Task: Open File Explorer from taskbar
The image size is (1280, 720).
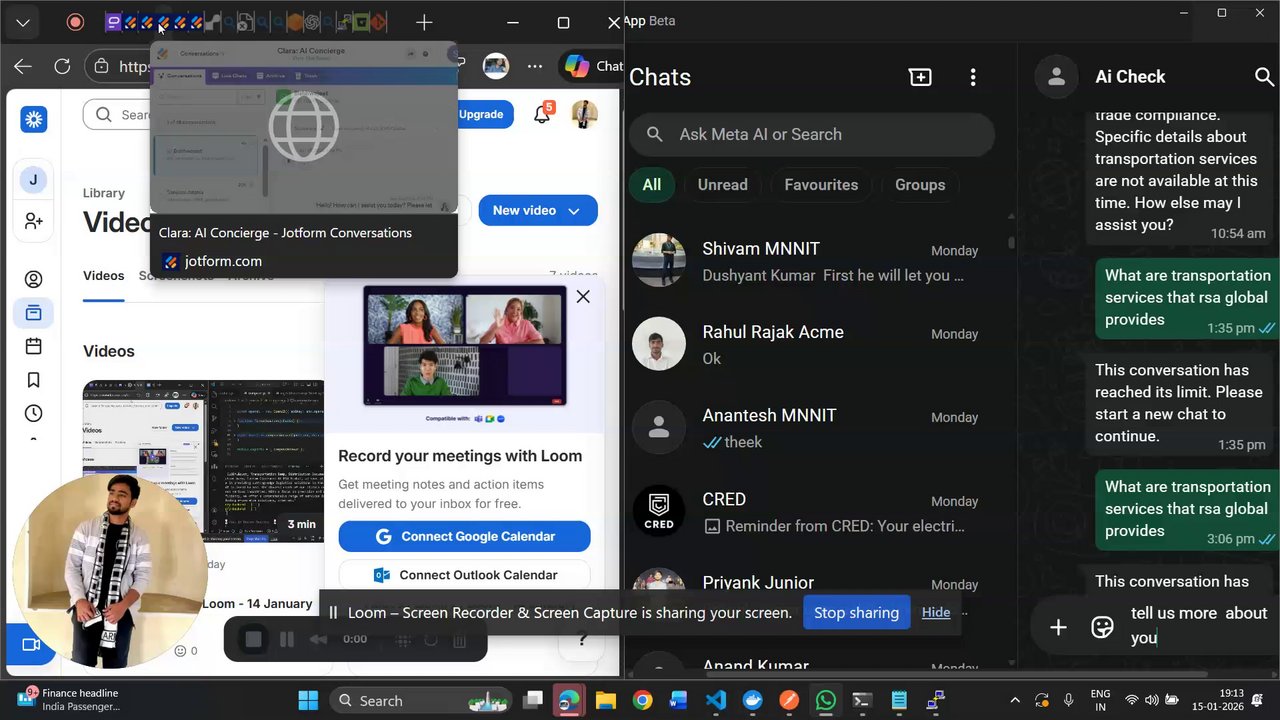Action: [x=606, y=700]
